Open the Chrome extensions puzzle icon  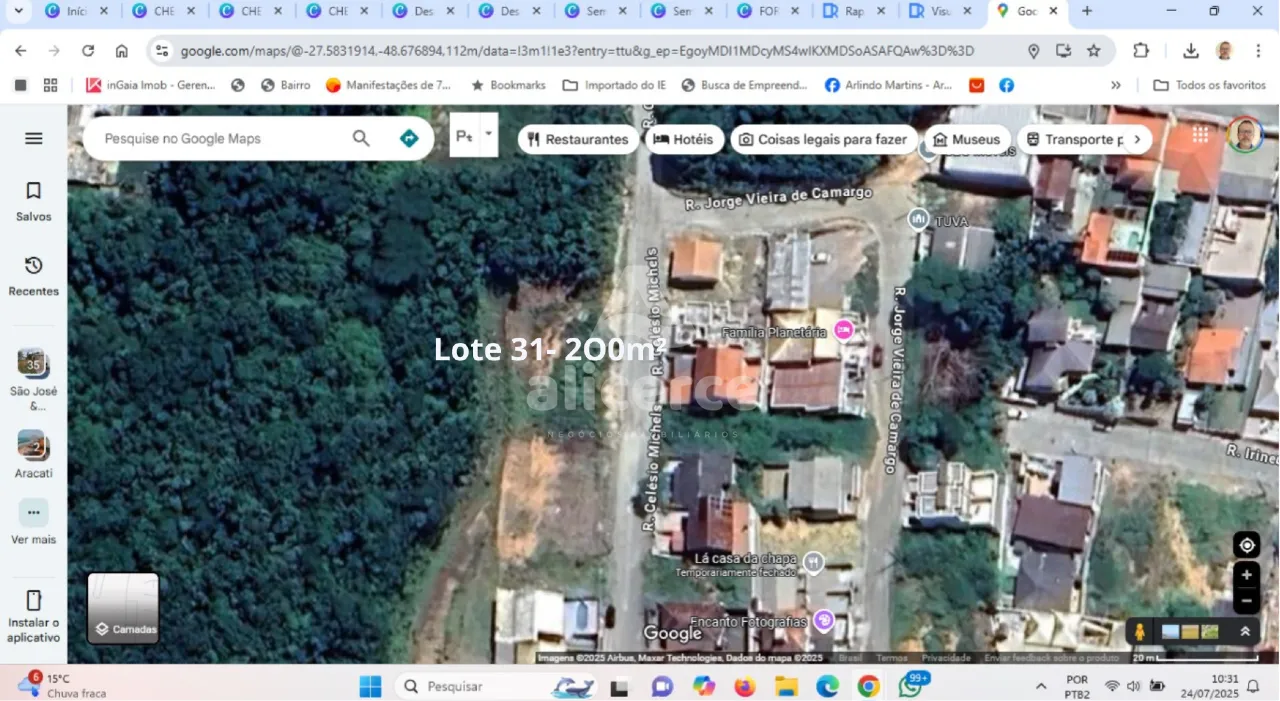coord(1141,51)
